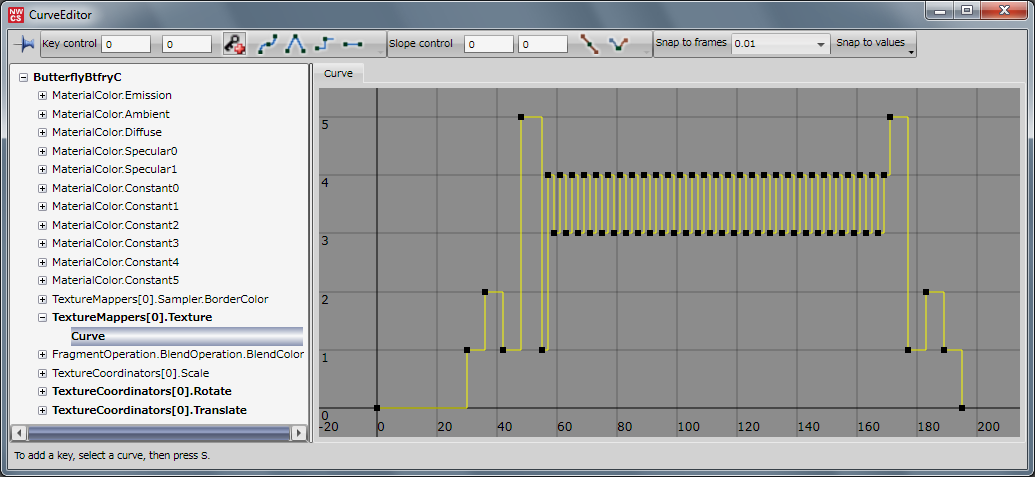Collapse the ButterflyBtfryC root node
This screenshot has width=1035, height=477.
tap(23, 77)
